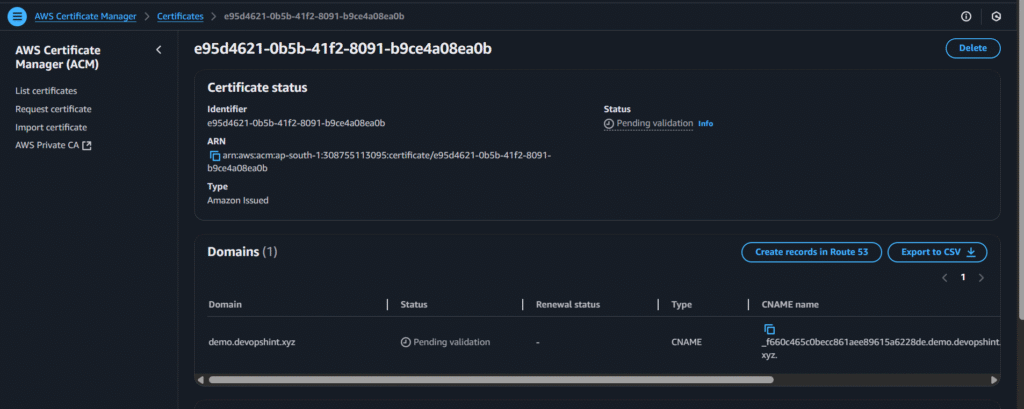This screenshot has width=1024, height=409.
Task: Click the horizontal scrollbar thumb of Domains table
Action: [491, 379]
